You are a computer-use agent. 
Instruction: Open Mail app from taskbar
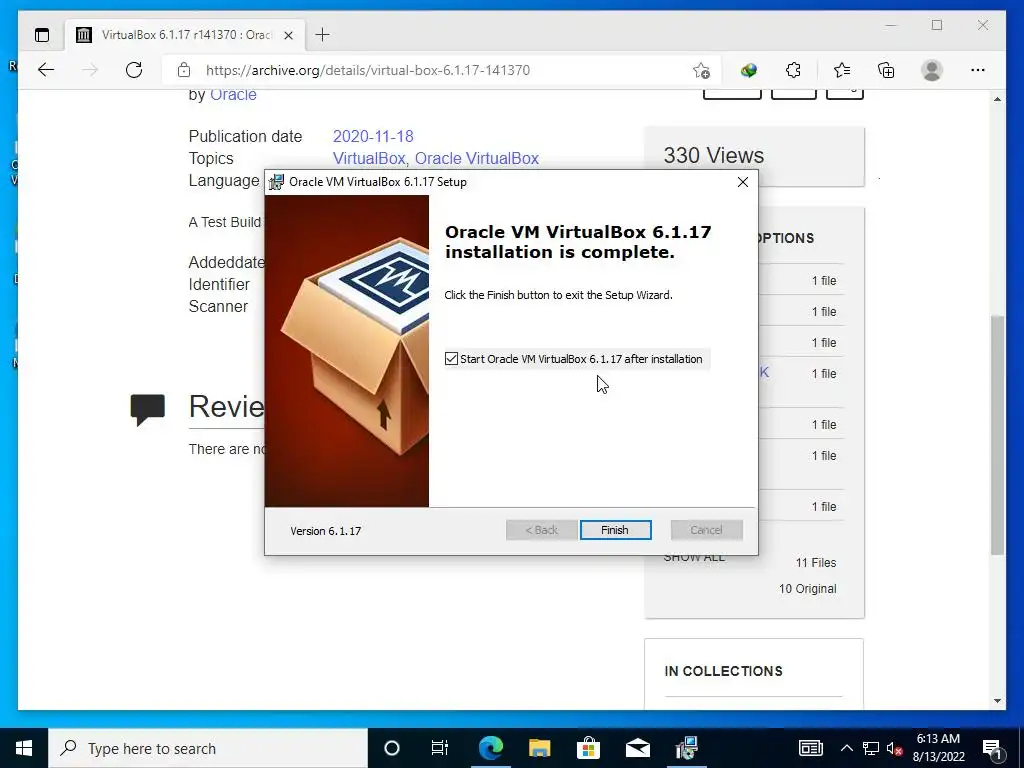coord(637,748)
